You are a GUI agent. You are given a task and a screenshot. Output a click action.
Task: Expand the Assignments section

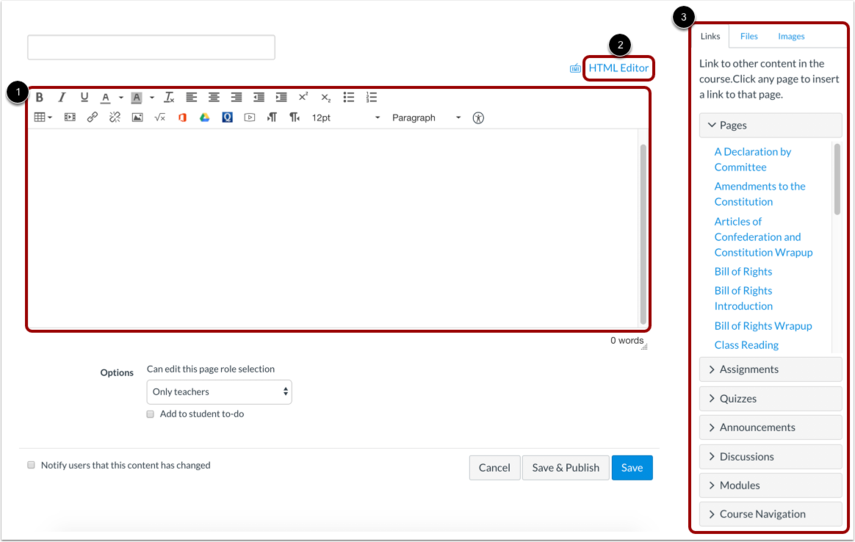[770, 369]
